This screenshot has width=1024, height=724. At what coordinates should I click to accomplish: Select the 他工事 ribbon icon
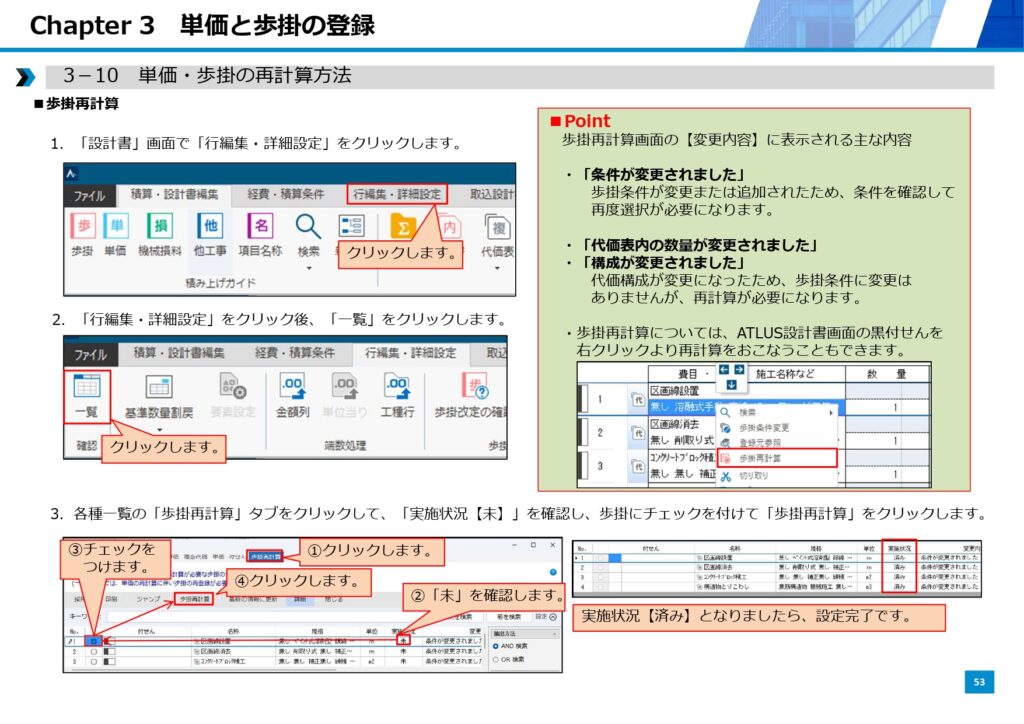tap(209, 226)
